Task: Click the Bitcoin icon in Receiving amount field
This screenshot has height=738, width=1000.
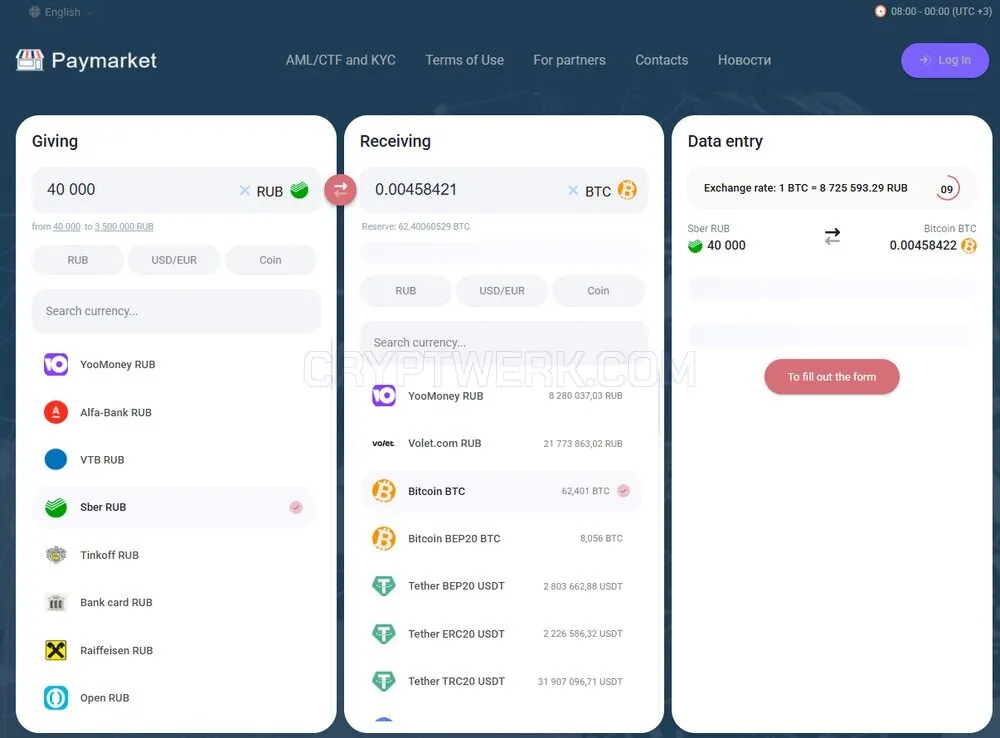Action: click(x=627, y=190)
